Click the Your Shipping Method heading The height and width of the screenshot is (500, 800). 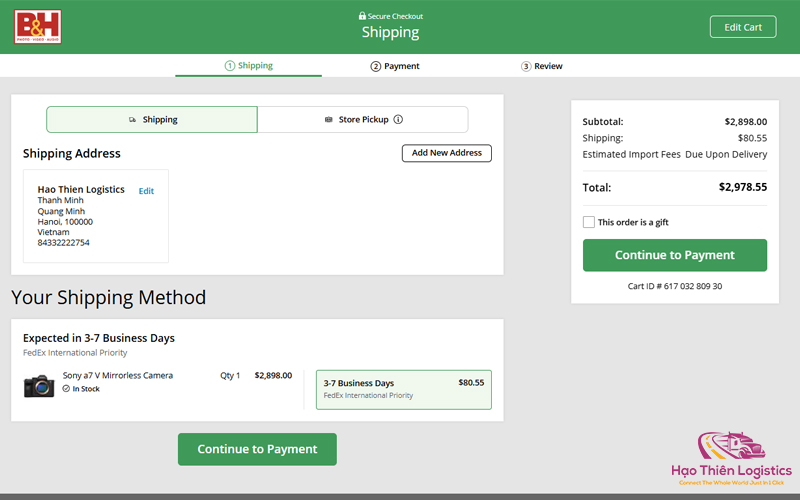pyautogui.click(x=109, y=297)
